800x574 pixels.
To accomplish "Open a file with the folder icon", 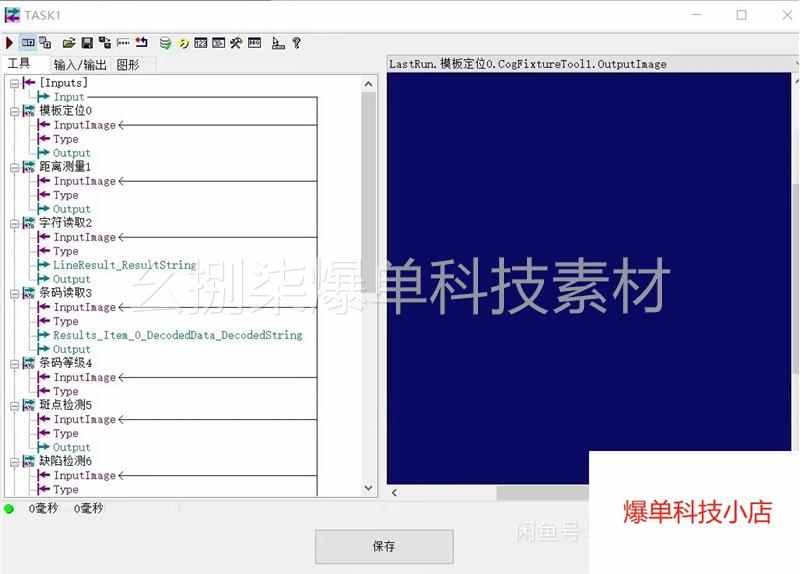I will pos(69,43).
